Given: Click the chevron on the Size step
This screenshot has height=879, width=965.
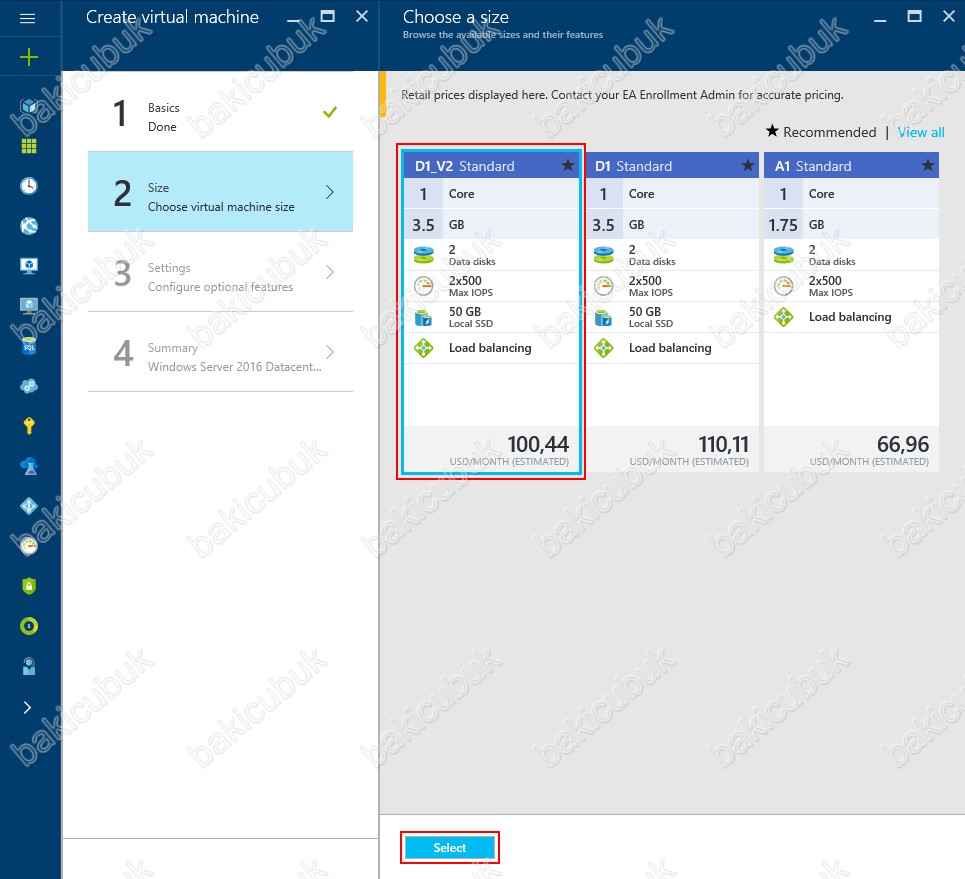Looking at the screenshot, I should tap(330, 192).
